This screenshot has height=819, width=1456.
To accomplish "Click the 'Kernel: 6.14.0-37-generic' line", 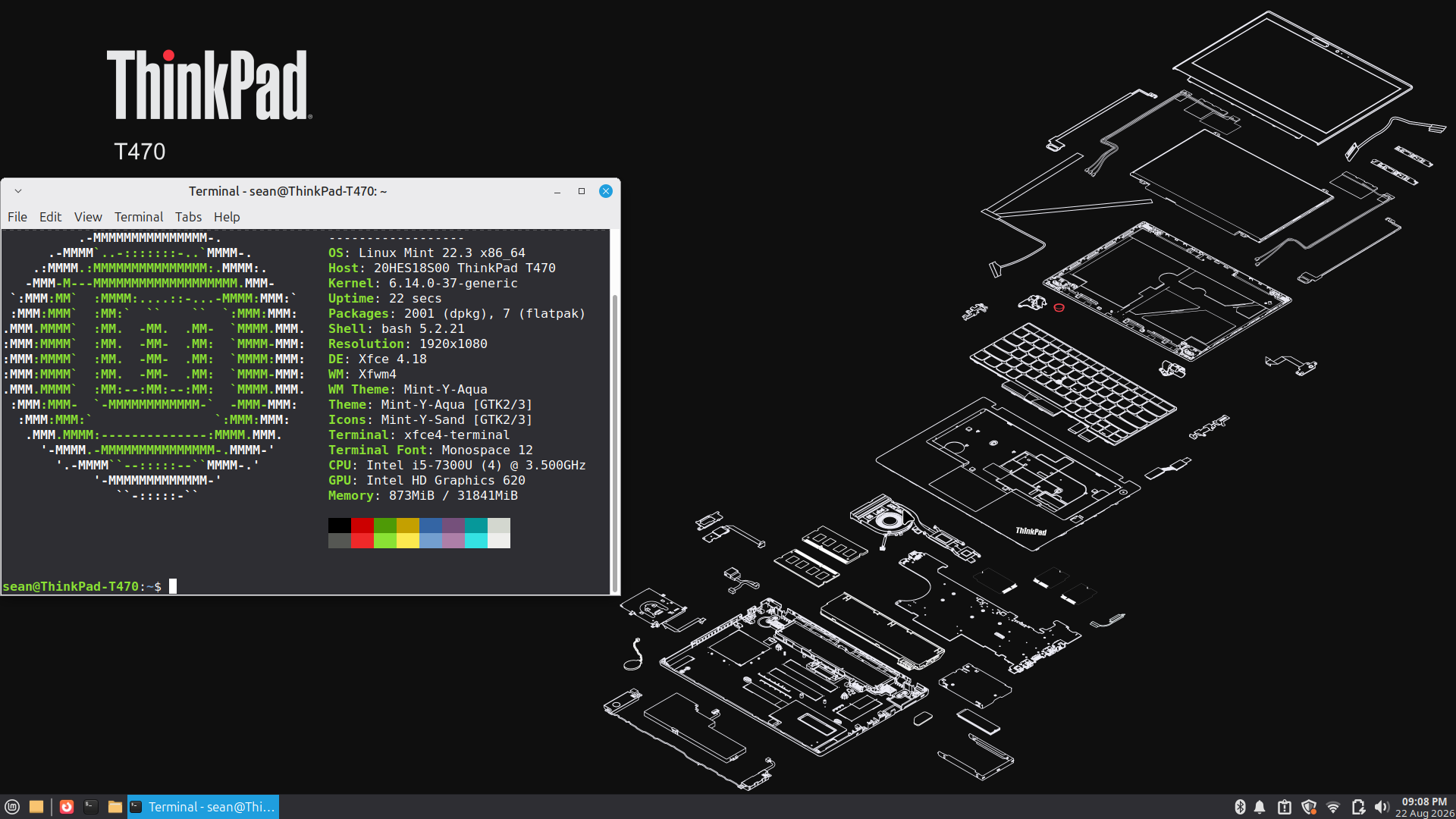I will tap(423, 284).
